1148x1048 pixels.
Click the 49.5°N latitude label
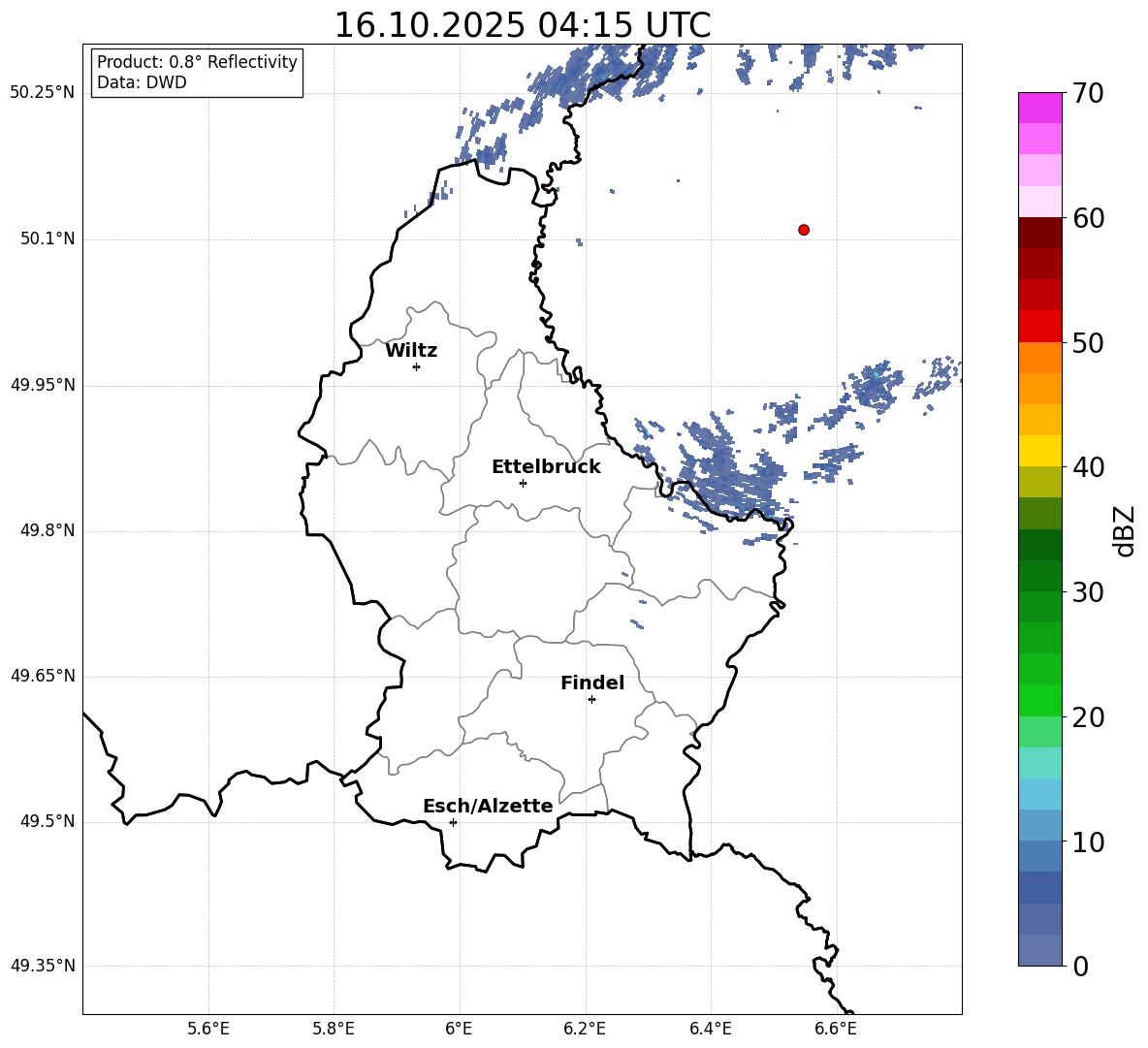coord(48,821)
